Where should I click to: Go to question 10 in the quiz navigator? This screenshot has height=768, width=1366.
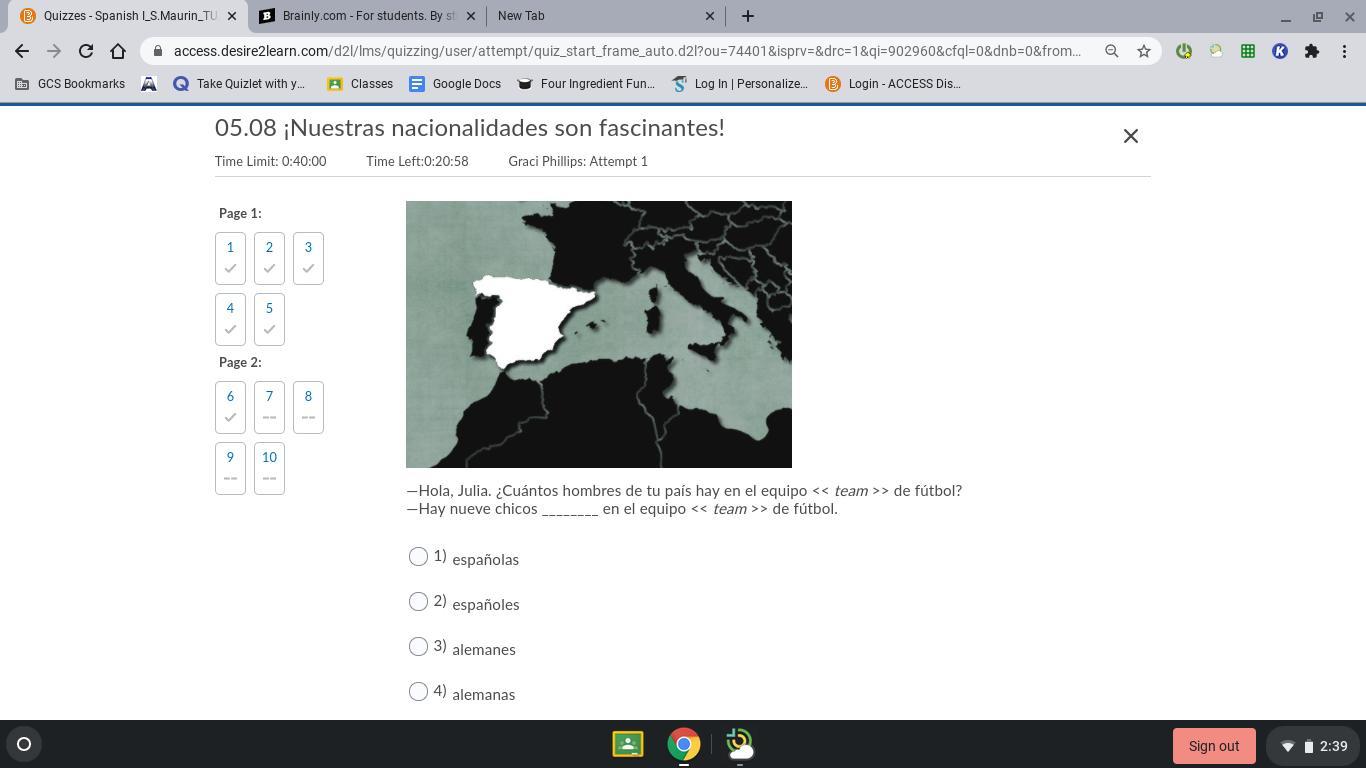tap(269, 467)
